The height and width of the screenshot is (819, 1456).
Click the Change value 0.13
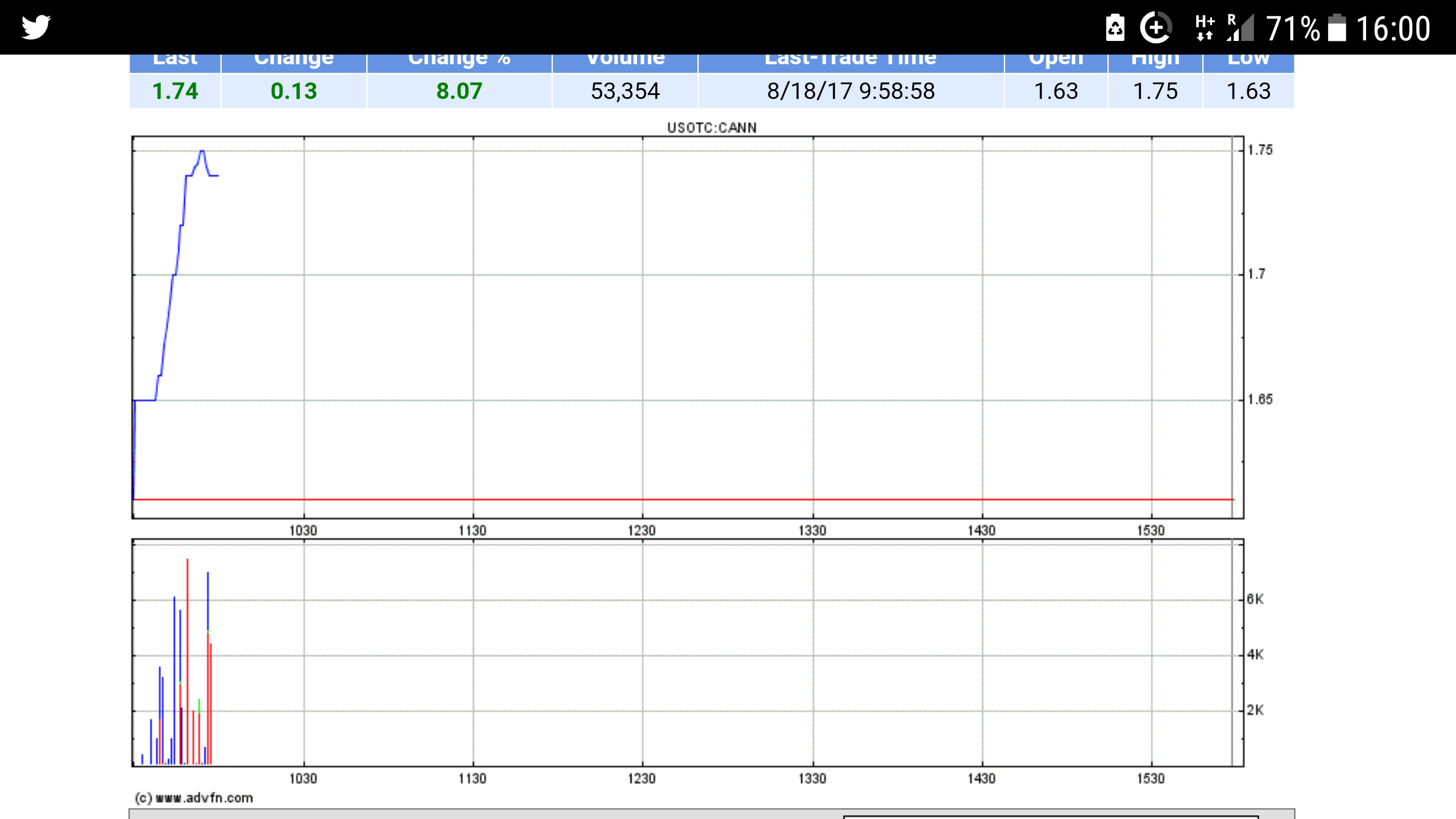(x=293, y=91)
